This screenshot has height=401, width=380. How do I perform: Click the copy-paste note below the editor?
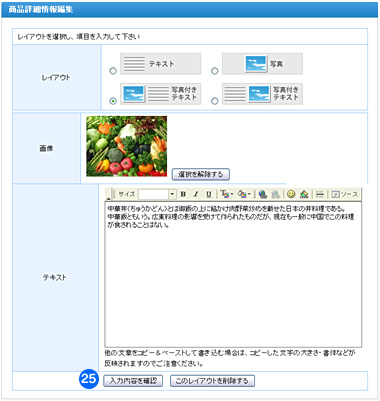230,358
